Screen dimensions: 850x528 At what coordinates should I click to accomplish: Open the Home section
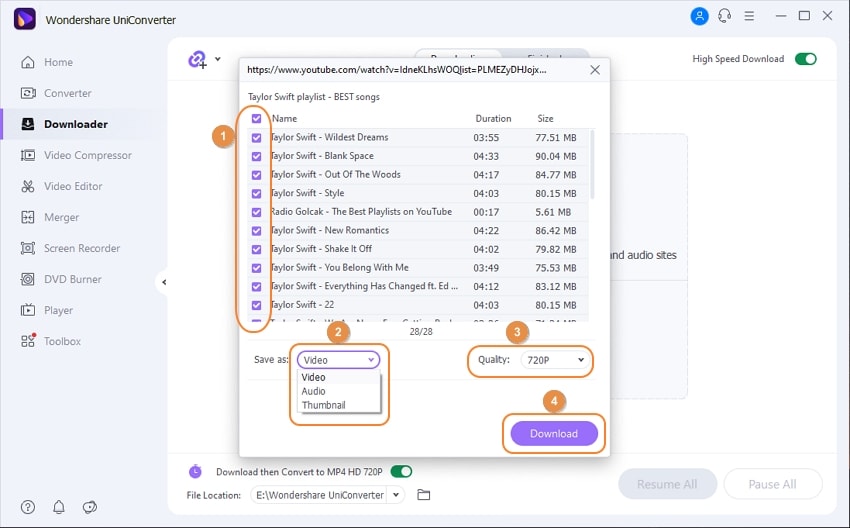pyautogui.click(x=59, y=62)
